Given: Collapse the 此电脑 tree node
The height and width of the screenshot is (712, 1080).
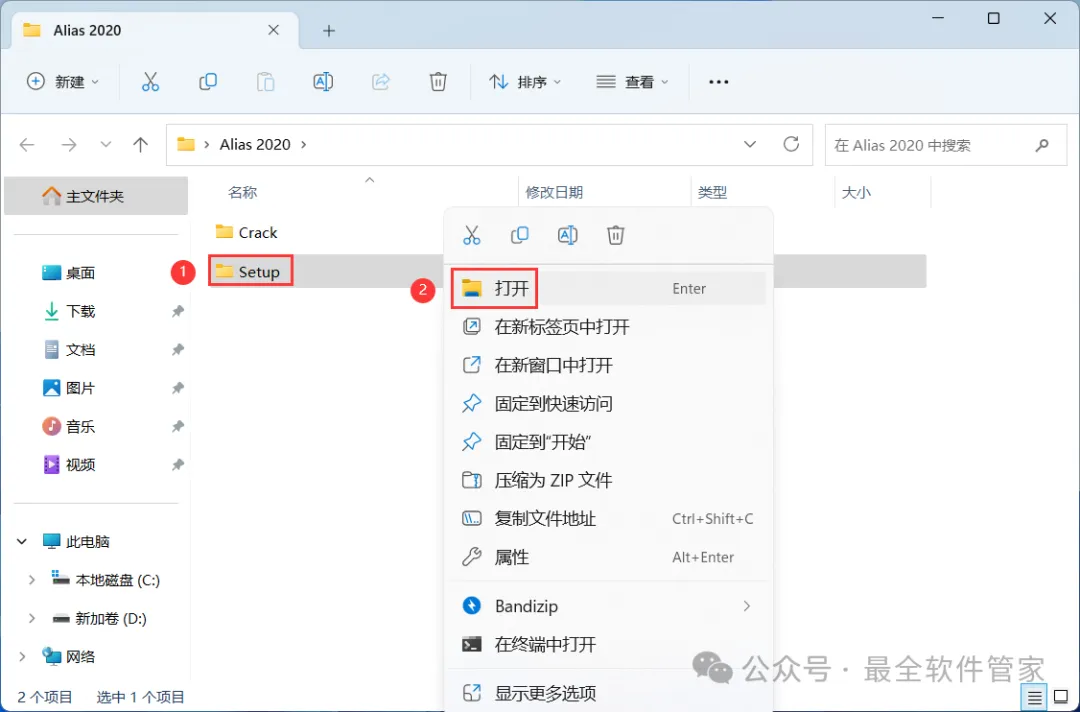Looking at the screenshot, I should coord(22,542).
